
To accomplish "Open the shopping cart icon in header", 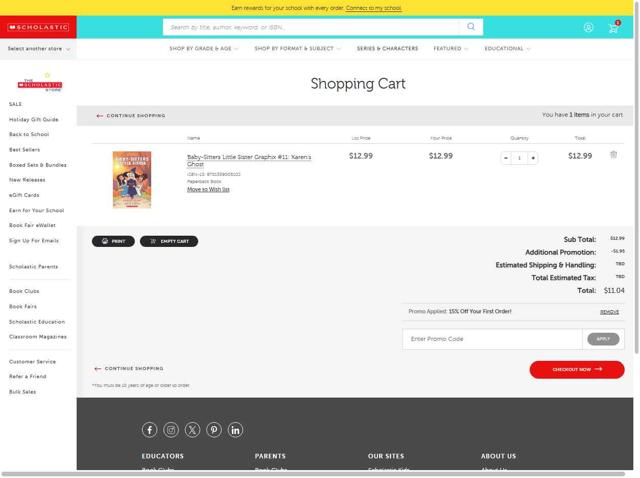I will [x=613, y=28].
